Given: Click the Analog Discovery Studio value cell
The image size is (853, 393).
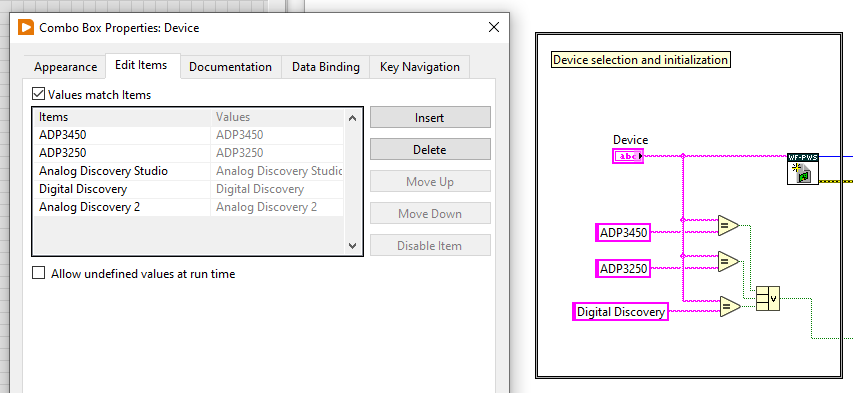Looking at the screenshot, I should coord(277,171).
